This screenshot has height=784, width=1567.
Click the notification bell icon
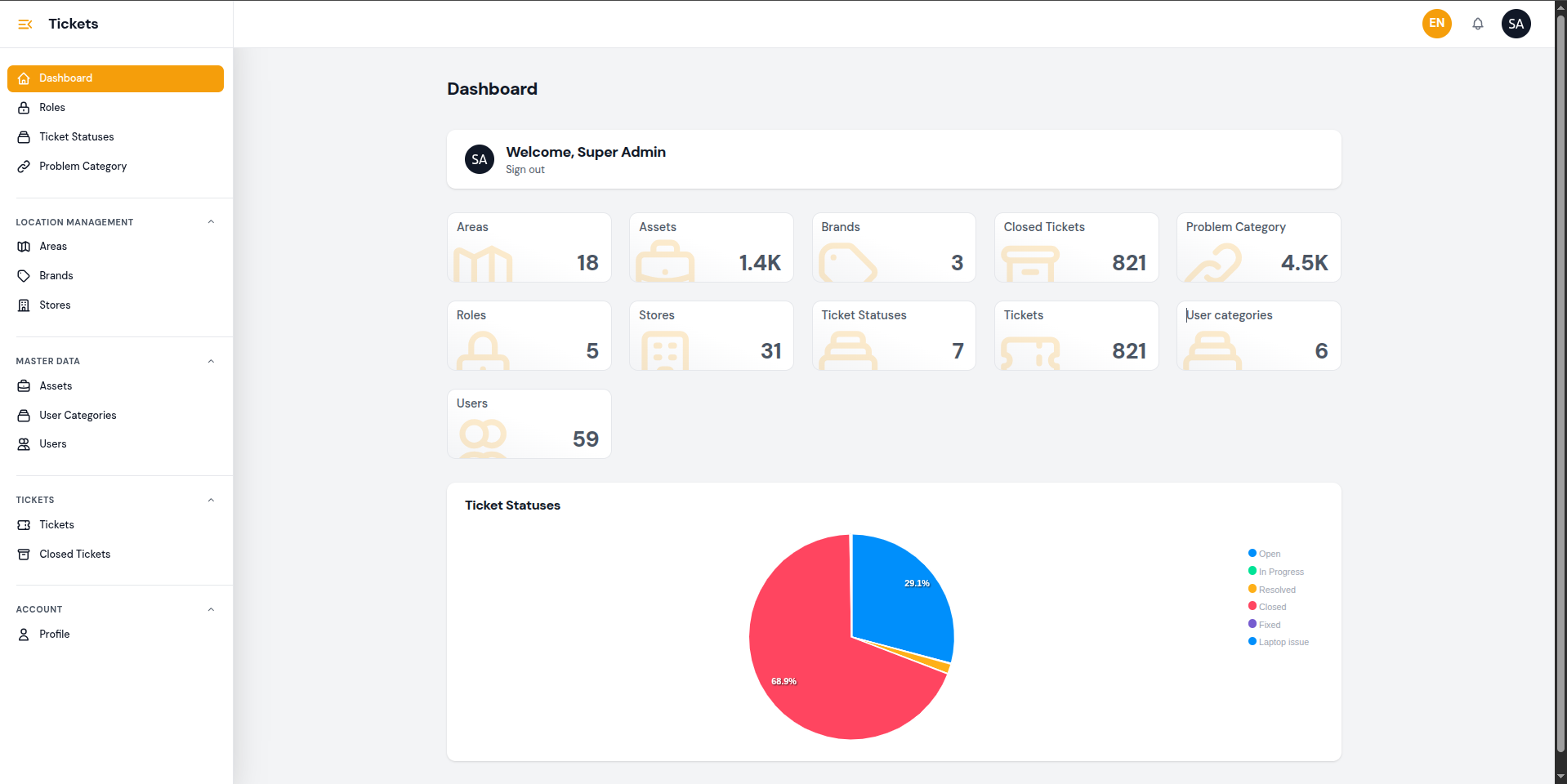(1478, 24)
